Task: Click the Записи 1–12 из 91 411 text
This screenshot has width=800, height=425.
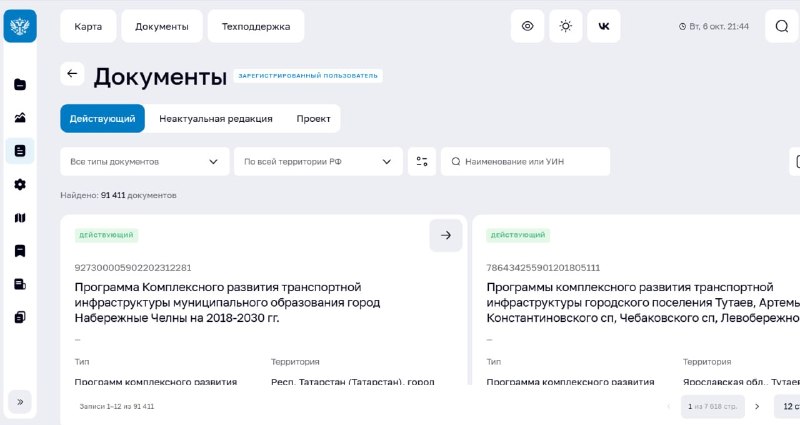Action: pos(117,407)
